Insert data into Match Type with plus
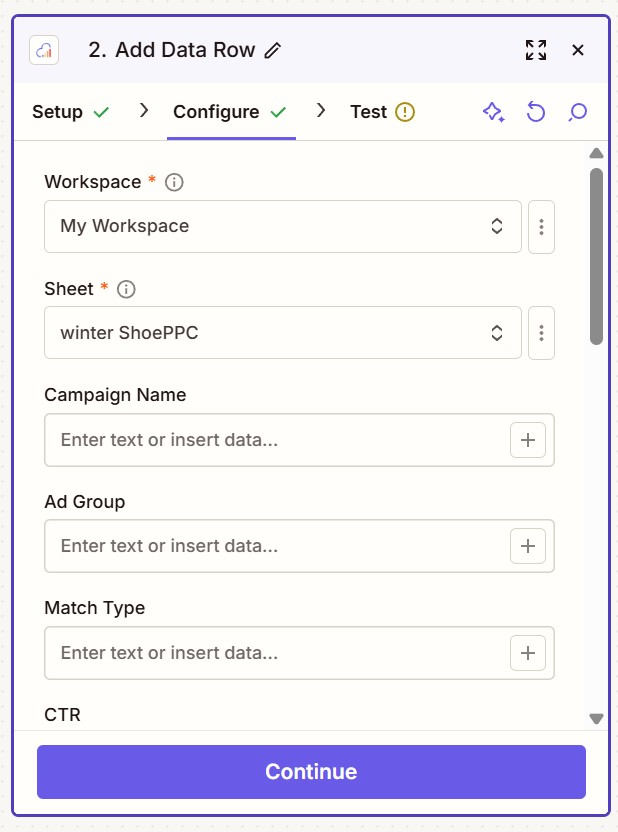The height and width of the screenshot is (832, 618). tap(528, 653)
